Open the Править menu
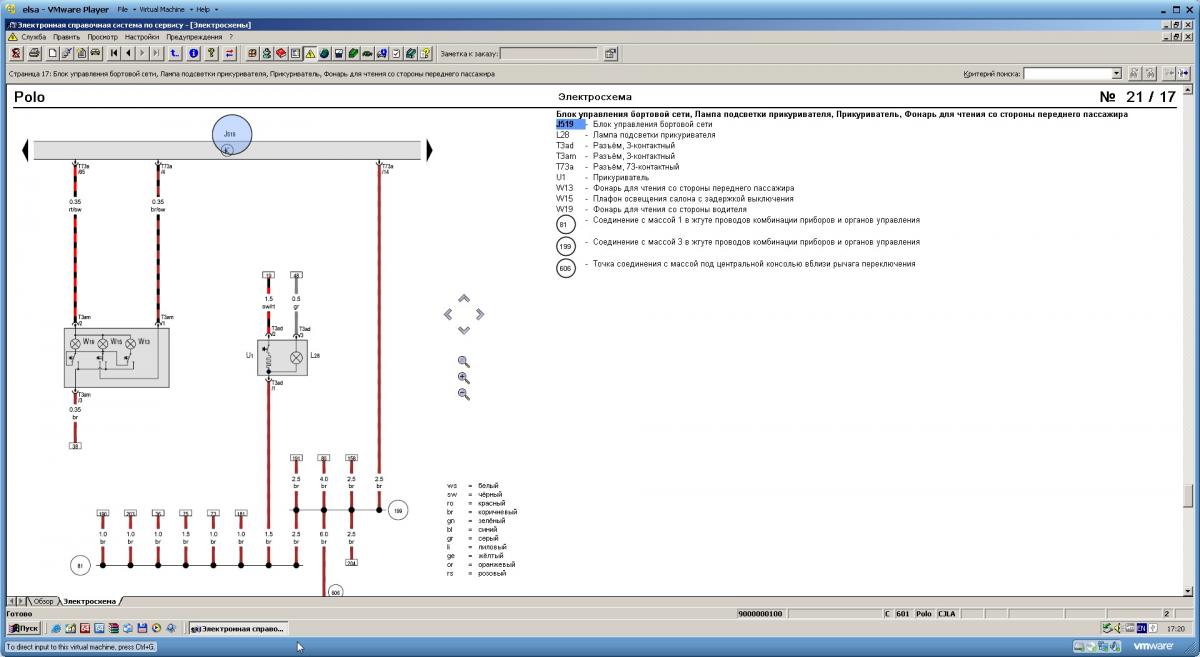The width and height of the screenshot is (1200, 657). pos(67,36)
